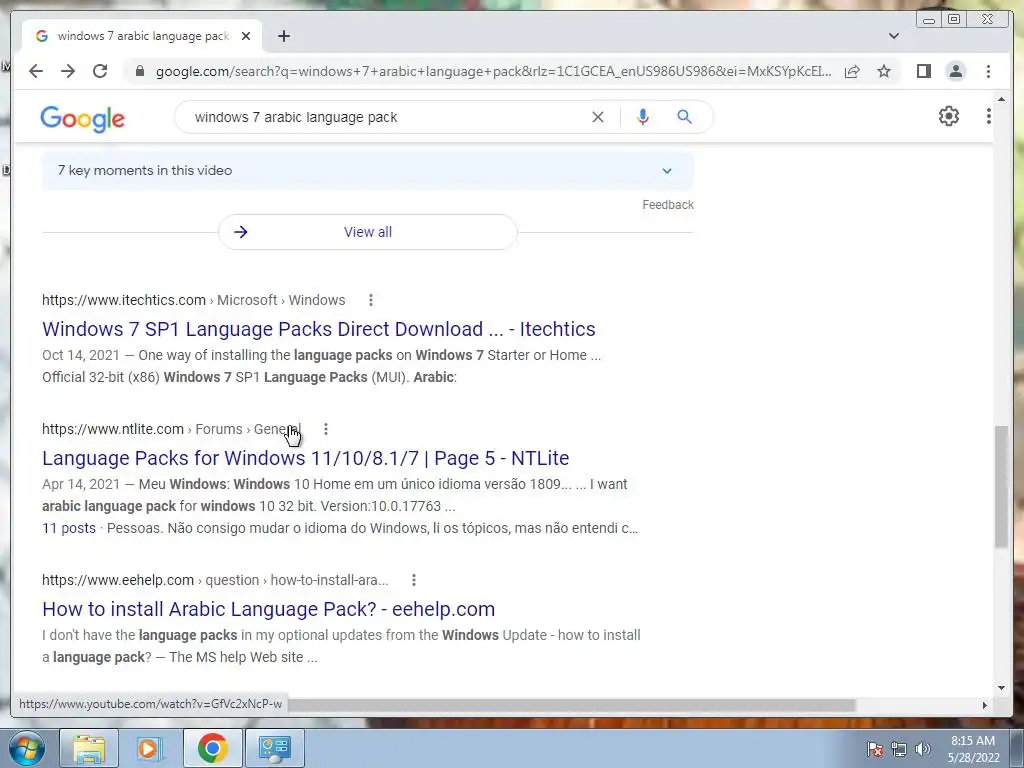Viewport: 1024px width, 768px height.
Task: Click the View all button
Action: (x=368, y=232)
